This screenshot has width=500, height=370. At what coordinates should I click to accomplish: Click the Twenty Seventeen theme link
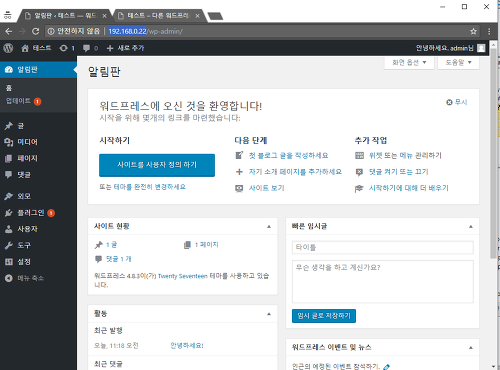[182, 276]
